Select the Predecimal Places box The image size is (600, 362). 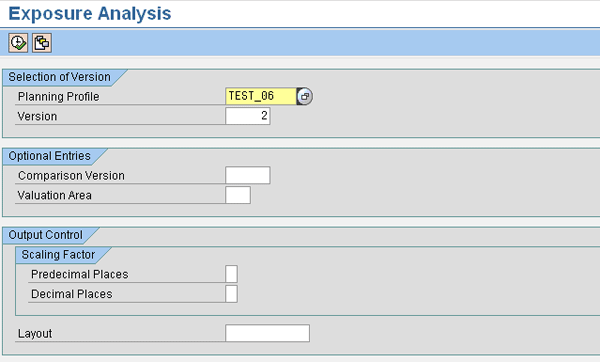(x=232, y=274)
